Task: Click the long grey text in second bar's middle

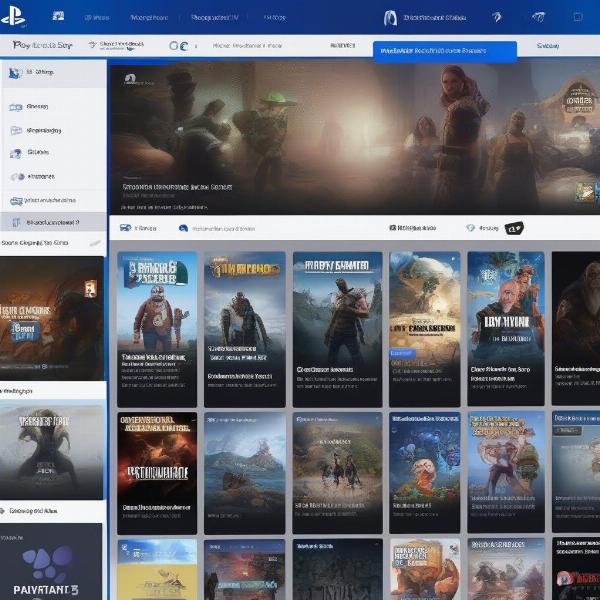Action: pyautogui.click(x=247, y=46)
